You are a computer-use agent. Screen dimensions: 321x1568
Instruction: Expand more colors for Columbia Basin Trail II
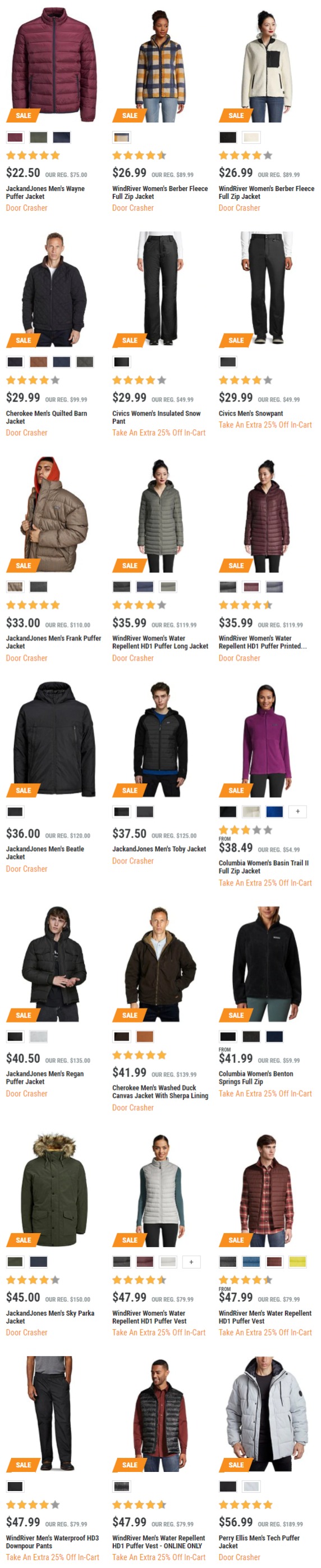(297, 811)
